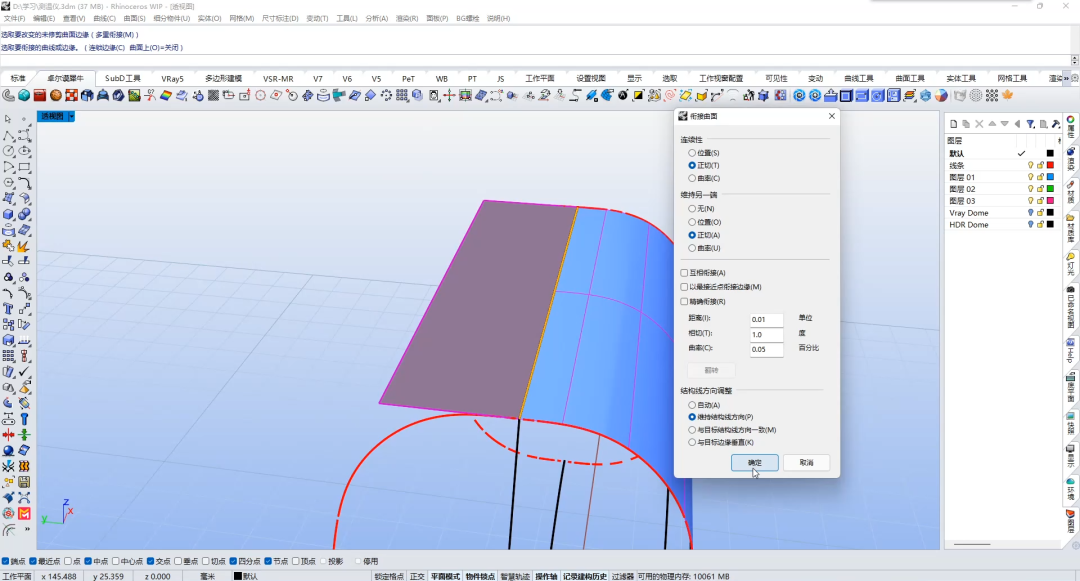Cancel the match surface dialog
The height and width of the screenshot is (581, 1080).
pos(807,463)
